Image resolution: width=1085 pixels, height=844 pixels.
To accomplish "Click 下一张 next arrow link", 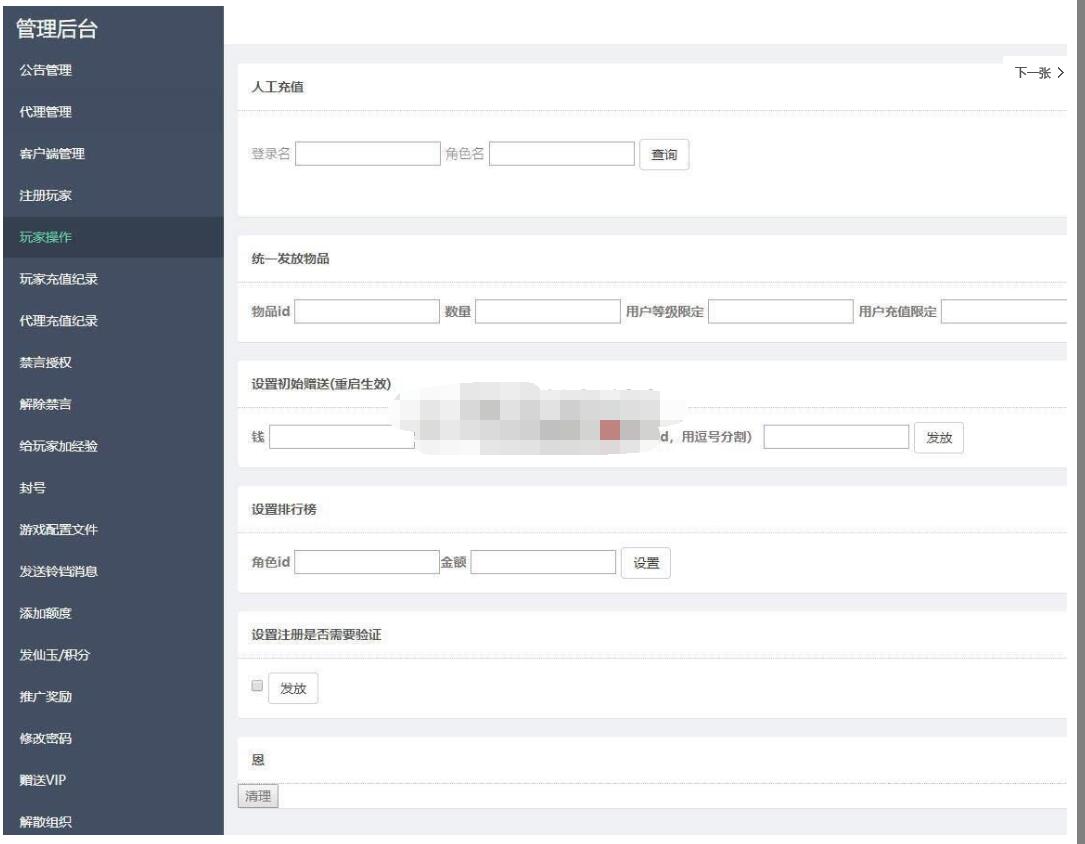I will 1039,73.
